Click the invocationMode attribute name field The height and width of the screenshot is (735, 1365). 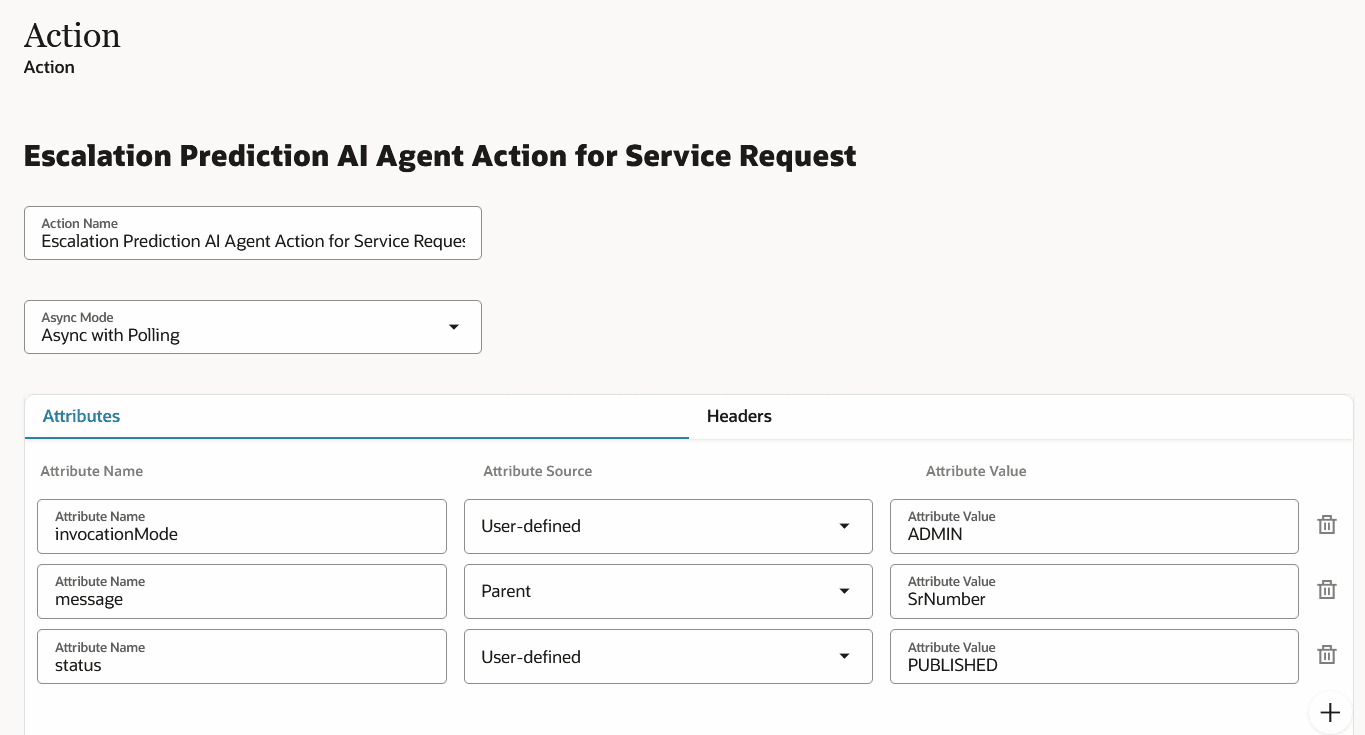pyautogui.click(x=241, y=534)
